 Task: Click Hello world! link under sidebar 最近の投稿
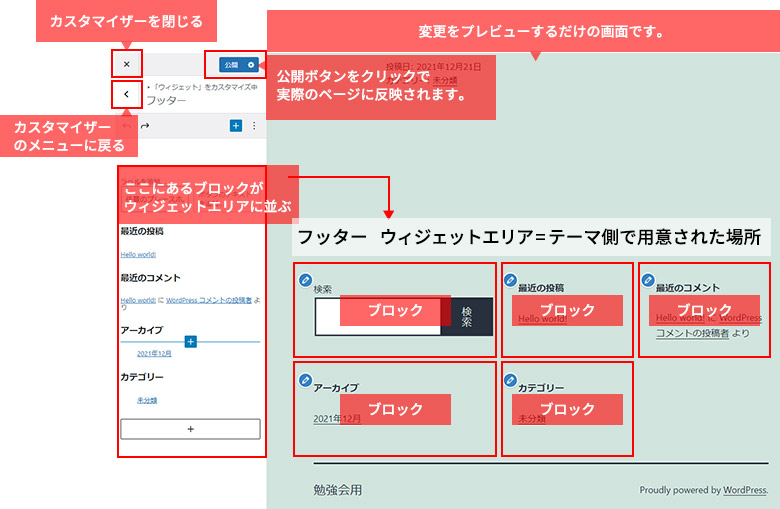[x=138, y=254]
